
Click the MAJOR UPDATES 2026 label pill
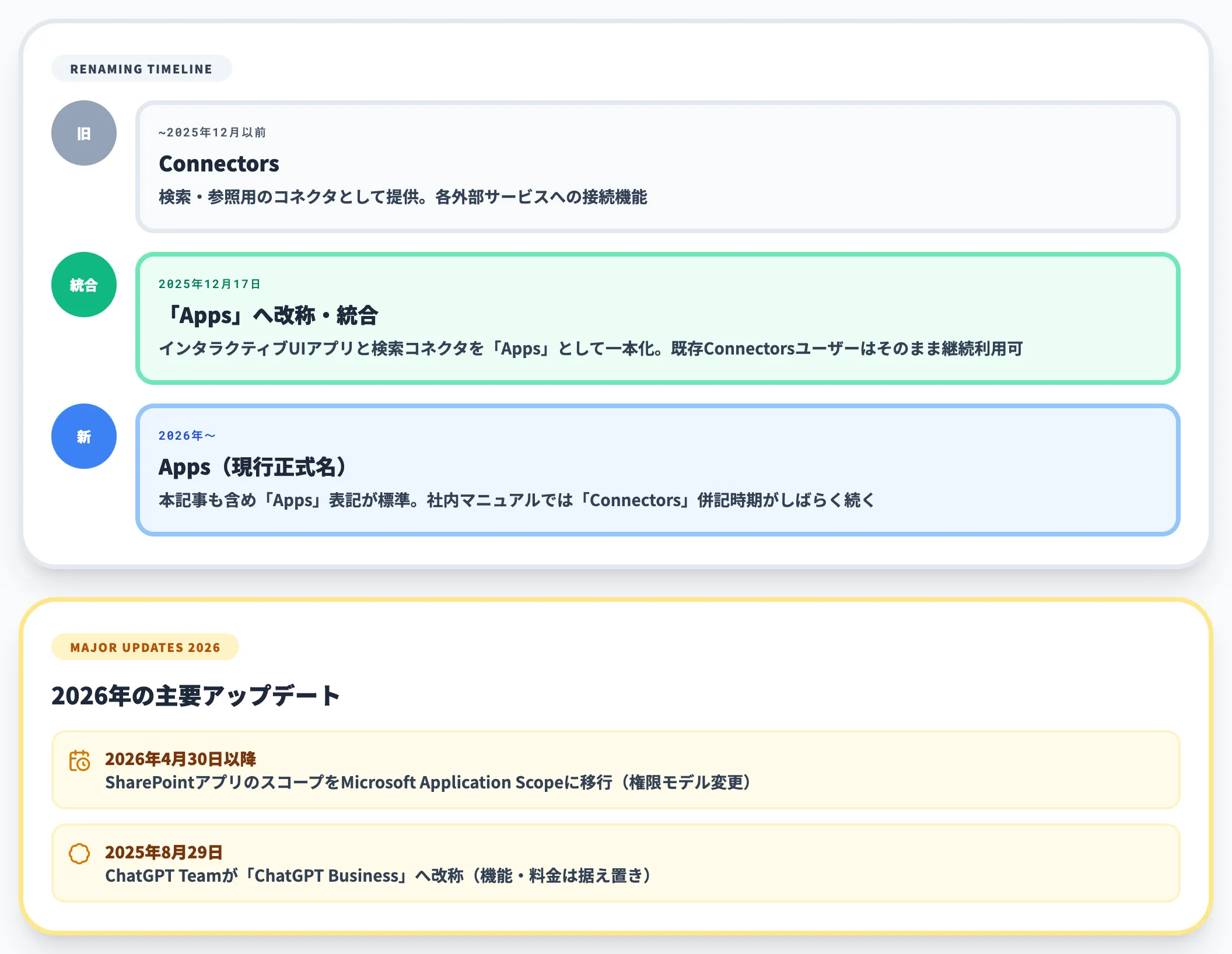(x=145, y=647)
